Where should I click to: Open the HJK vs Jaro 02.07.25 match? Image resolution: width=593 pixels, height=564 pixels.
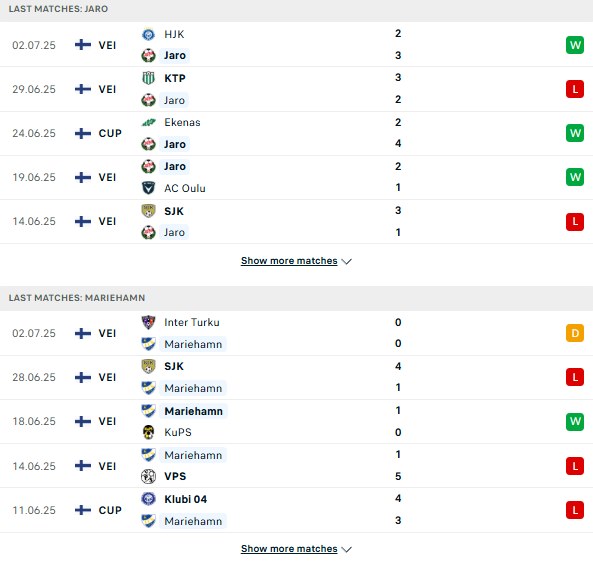pos(296,45)
